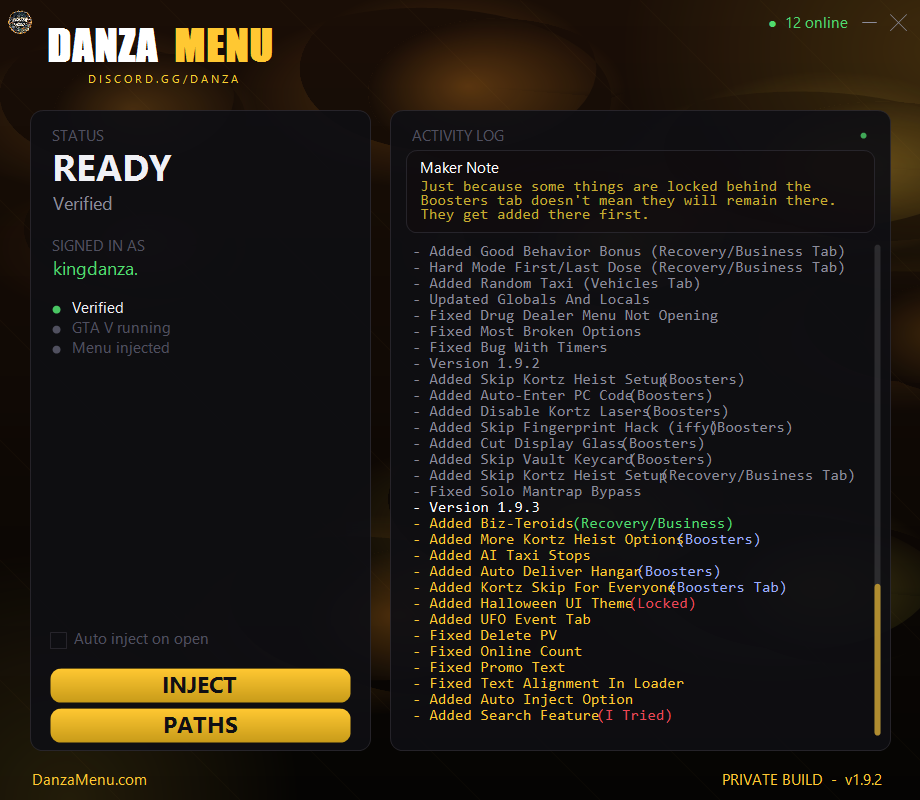Minimize the Danza Menu window
Image resolution: width=920 pixels, height=800 pixels.
870,23
